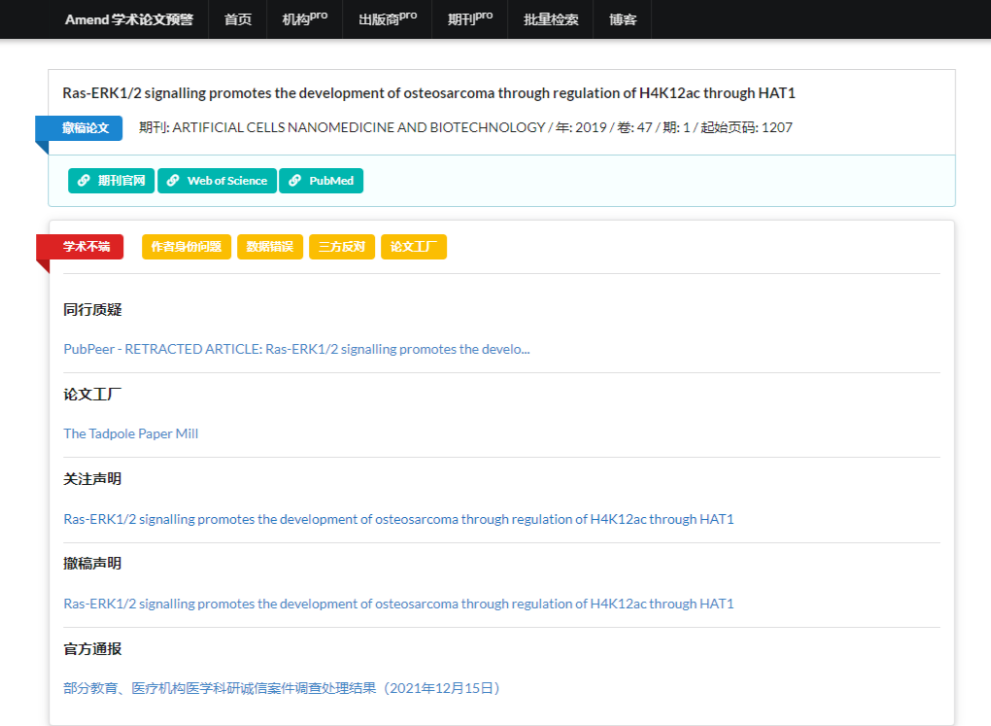Click the 论文工厂 yellow tag

(x=413, y=247)
